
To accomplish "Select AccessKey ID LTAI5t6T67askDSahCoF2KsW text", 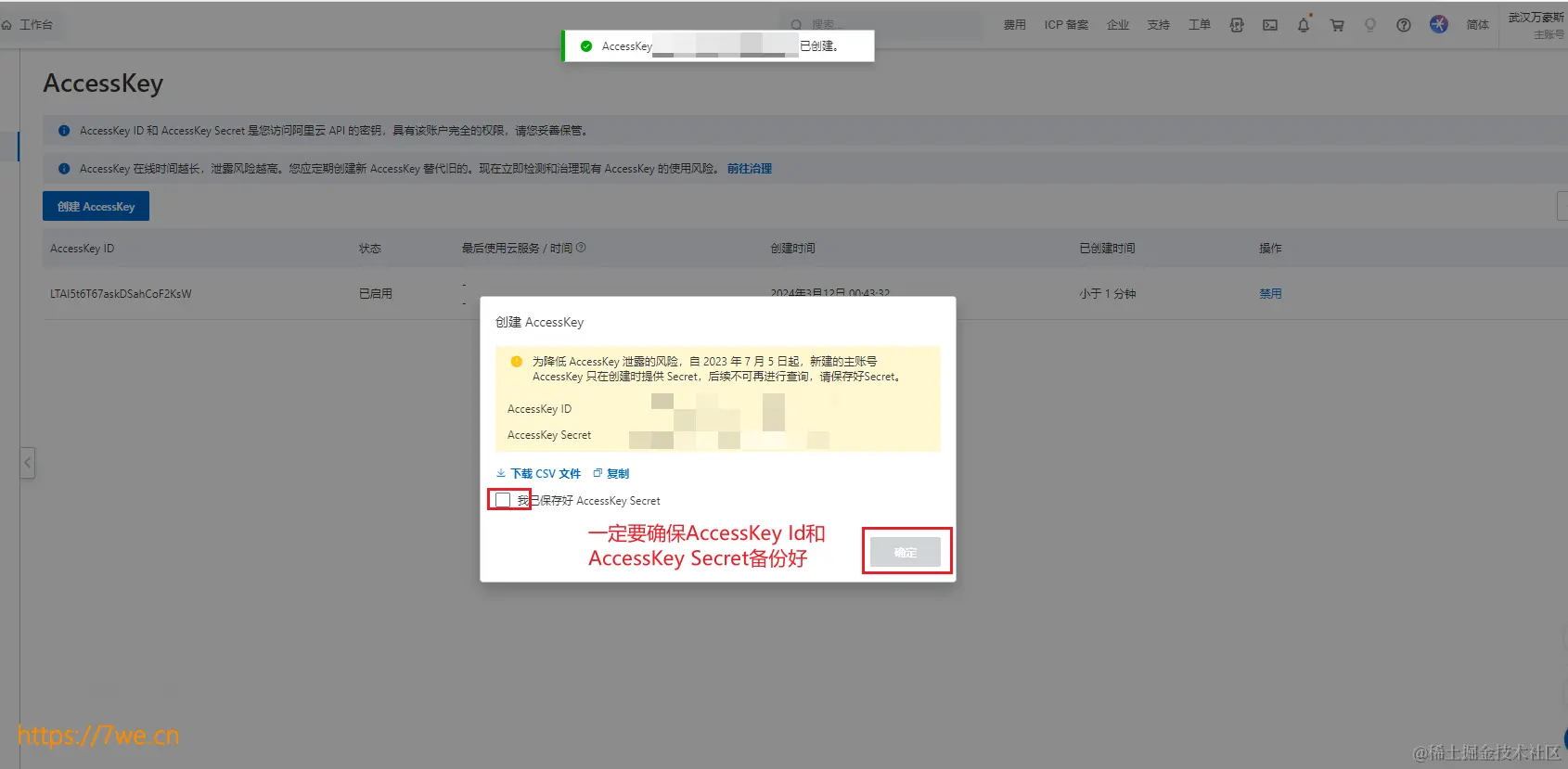I will pyautogui.click(x=121, y=294).
